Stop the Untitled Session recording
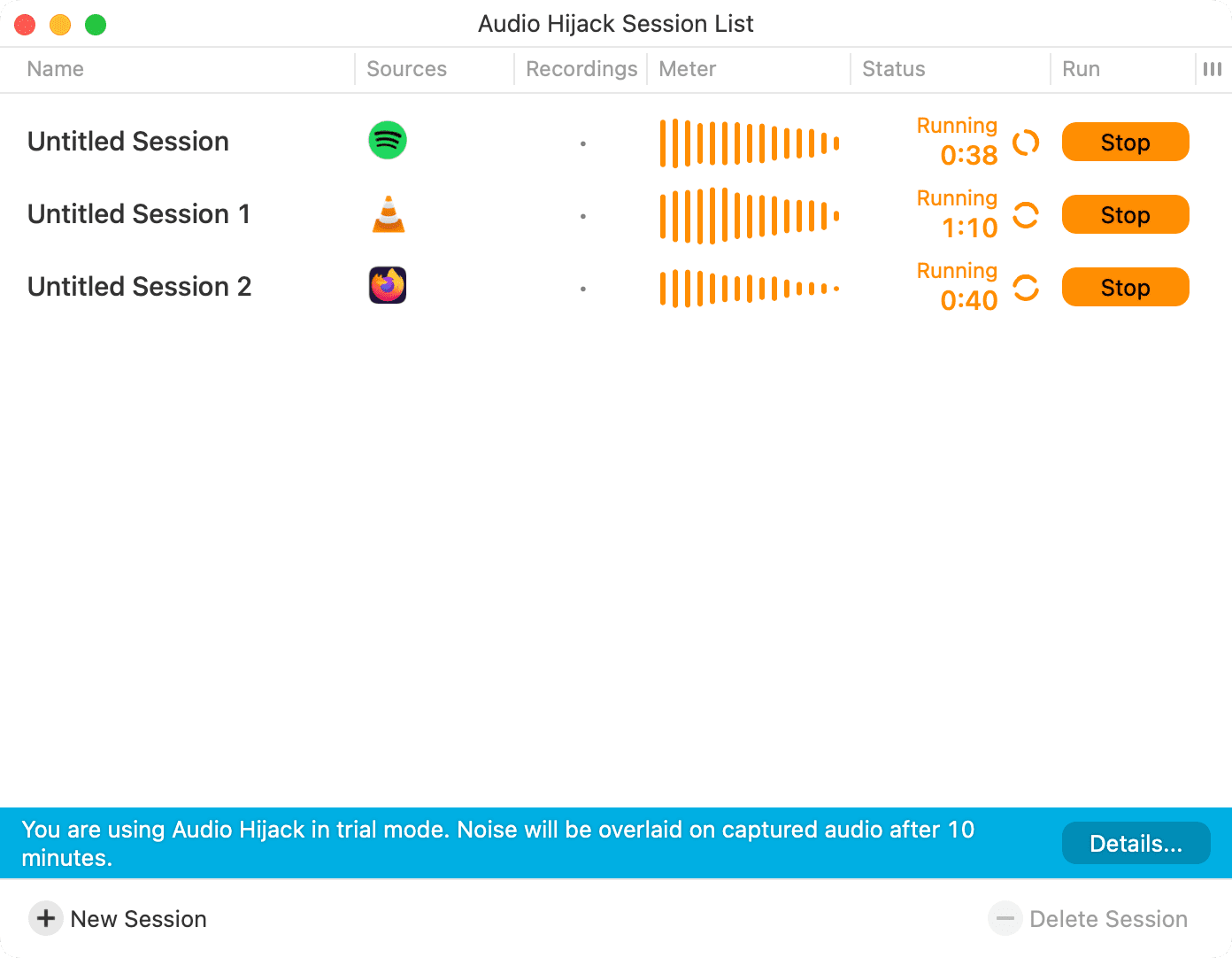The image size is (1232, 958). (1125, 142)
